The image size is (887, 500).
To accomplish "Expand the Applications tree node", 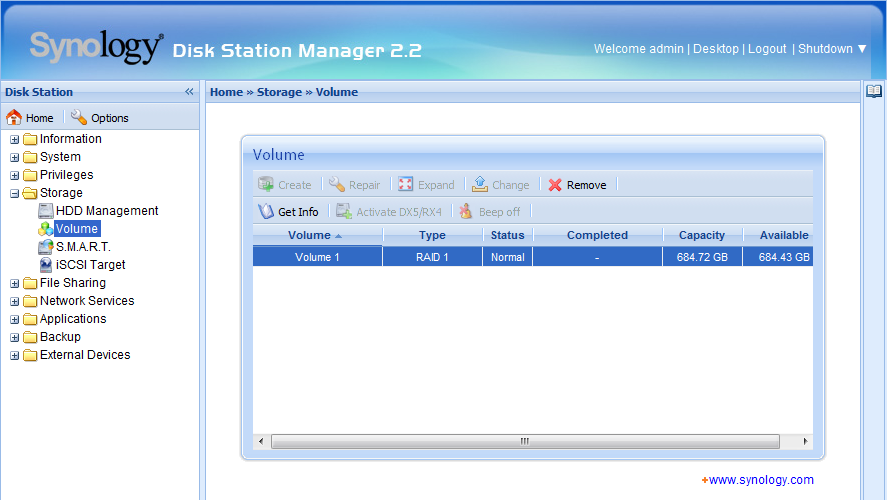I will [15, 320].
